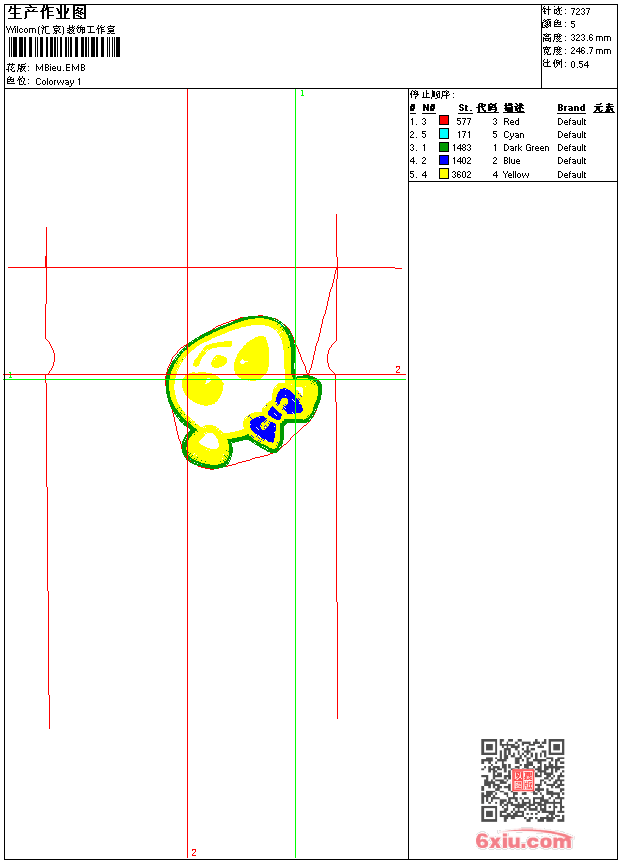Select the barcode under the studio name
This screenshot has width=620, height=860.
pos(64,47)
